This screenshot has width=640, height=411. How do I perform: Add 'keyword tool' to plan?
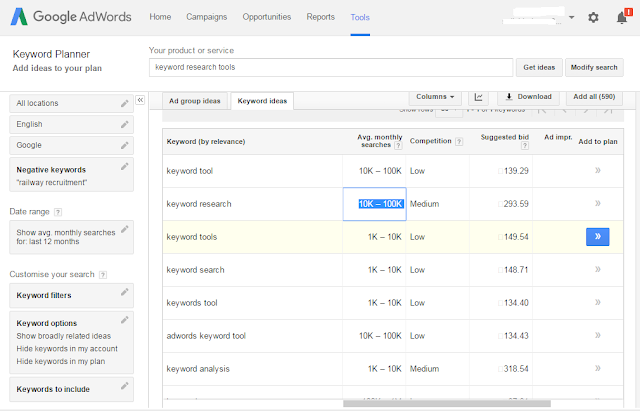(598, 170)
